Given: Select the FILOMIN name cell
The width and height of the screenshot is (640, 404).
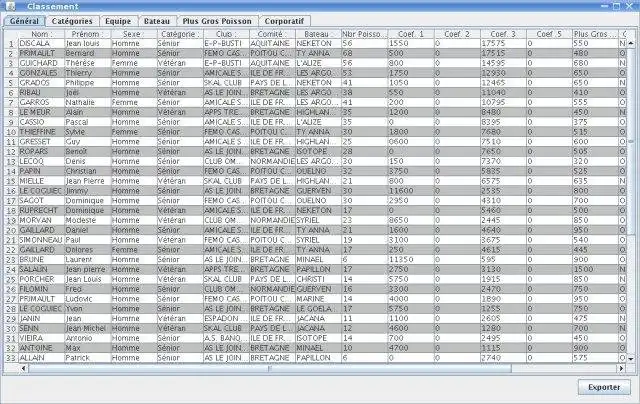Looking at the screenshot, I should coord(41,289).
